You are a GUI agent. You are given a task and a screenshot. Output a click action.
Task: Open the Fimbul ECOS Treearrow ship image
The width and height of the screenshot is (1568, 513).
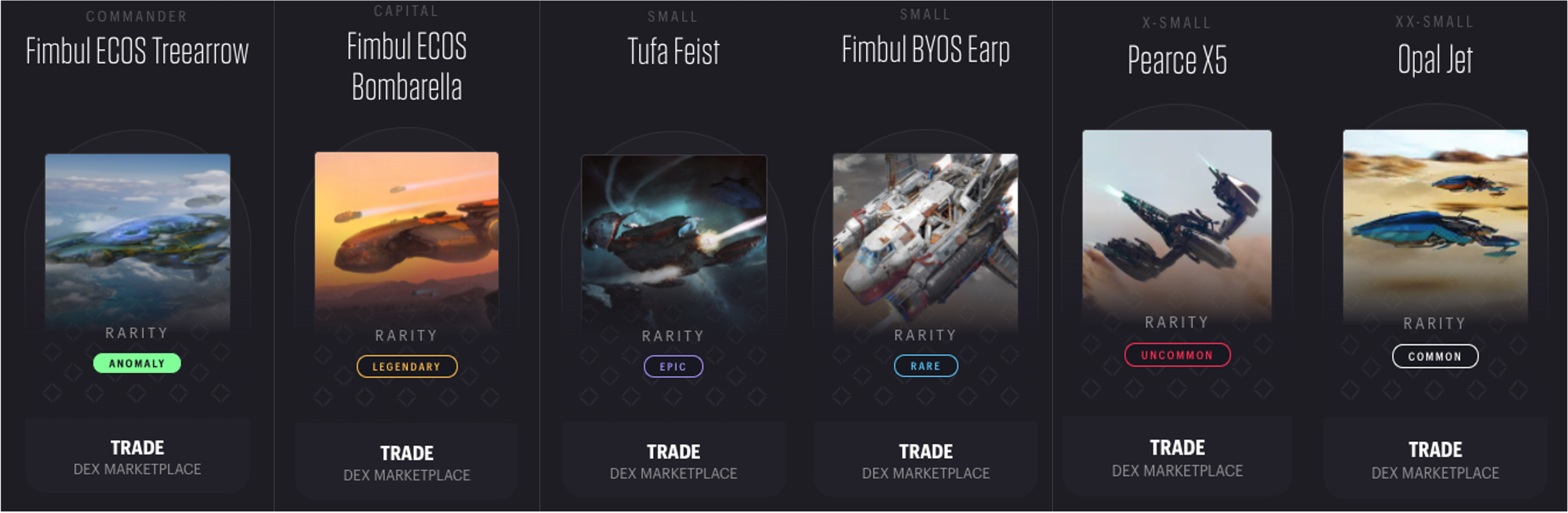click(137, 237)
